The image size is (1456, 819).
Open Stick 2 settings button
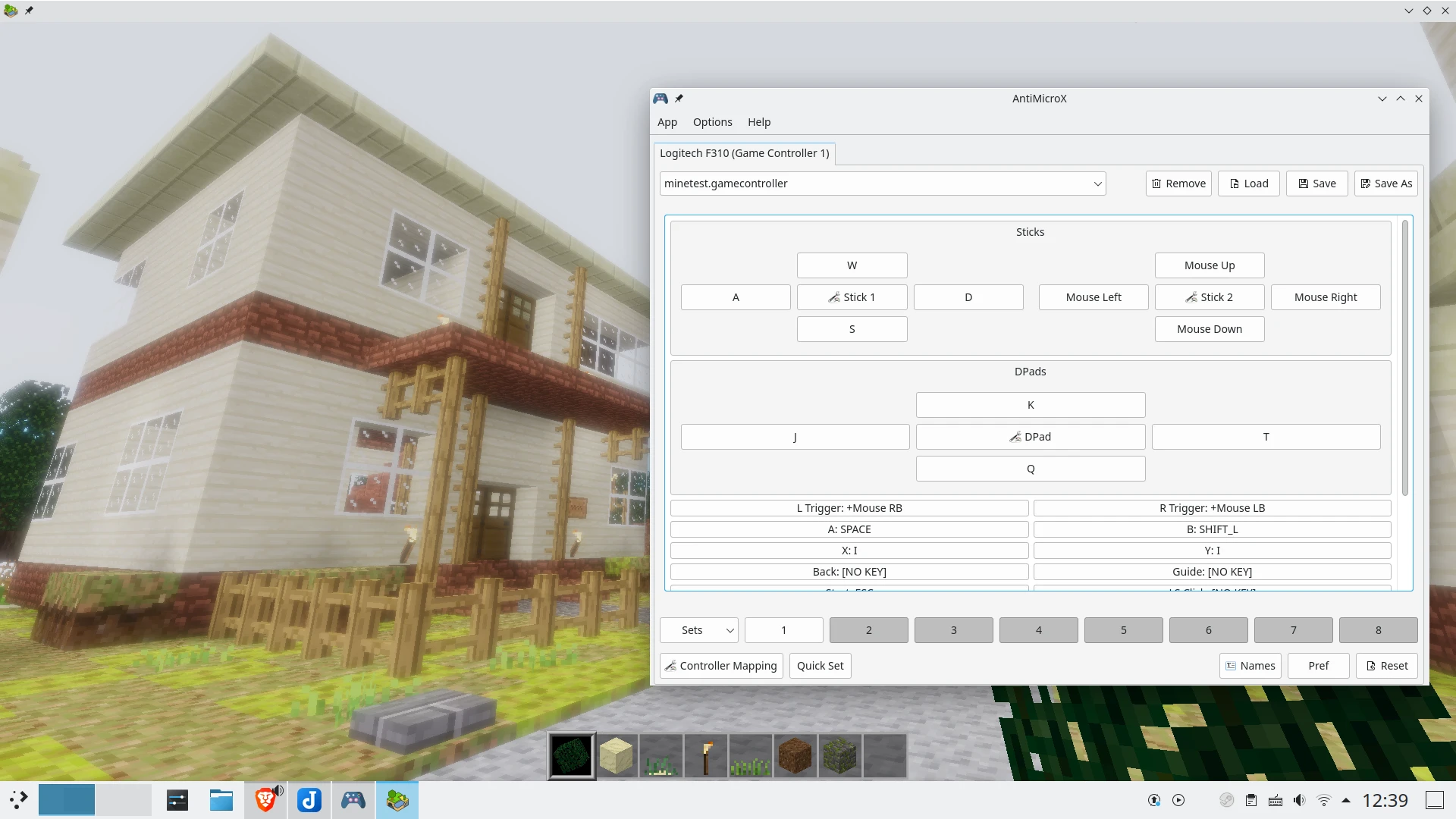coord(1209,297)
